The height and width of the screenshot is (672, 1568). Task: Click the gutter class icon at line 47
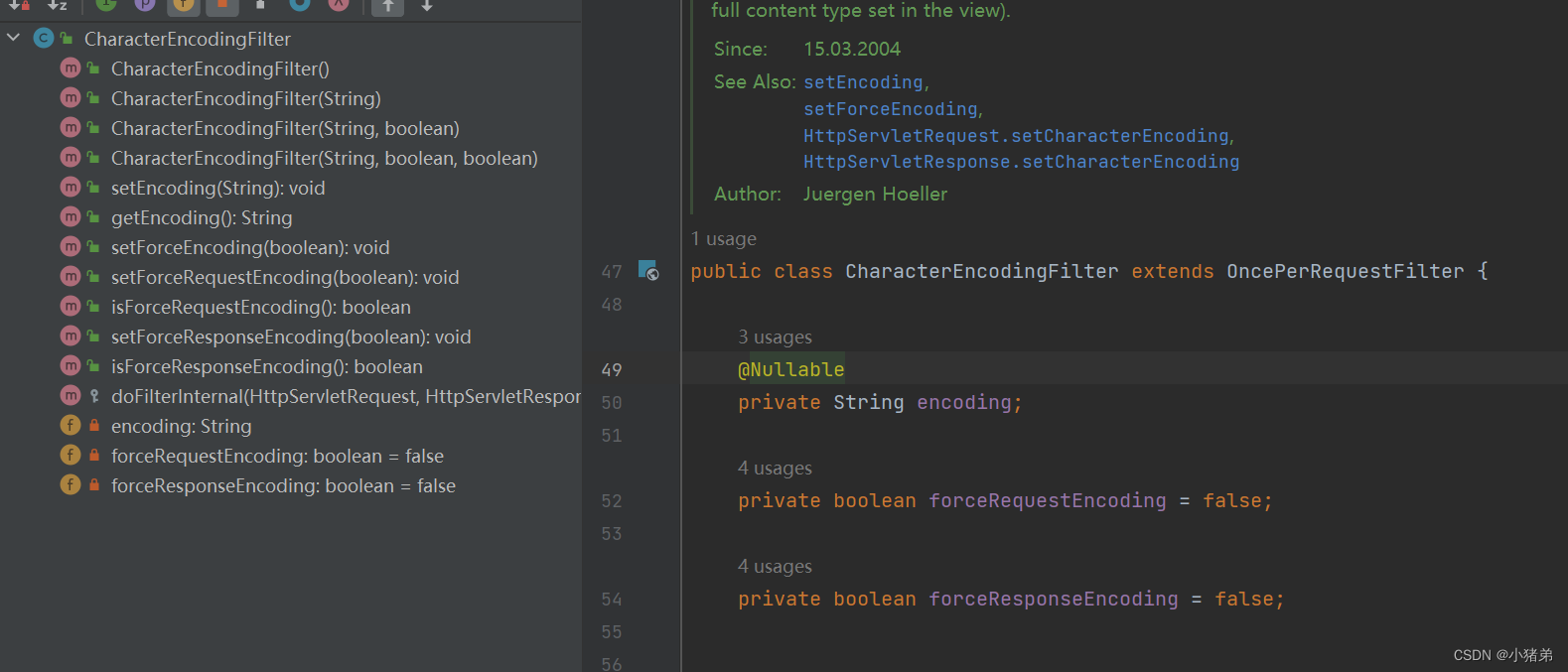pyautogui.click(x=648, y=270)
